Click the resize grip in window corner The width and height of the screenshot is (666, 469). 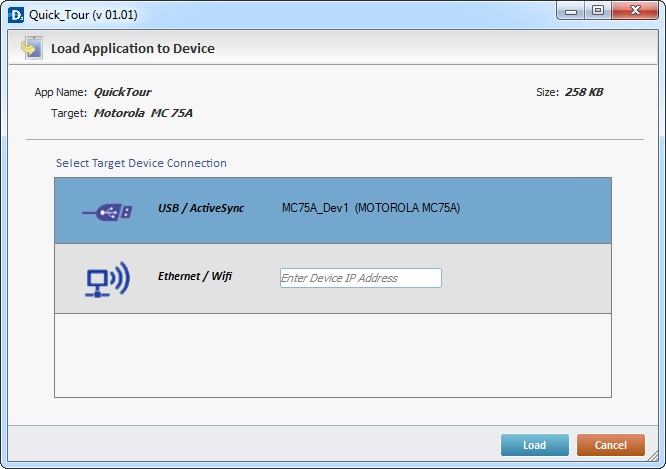point(654,457)
